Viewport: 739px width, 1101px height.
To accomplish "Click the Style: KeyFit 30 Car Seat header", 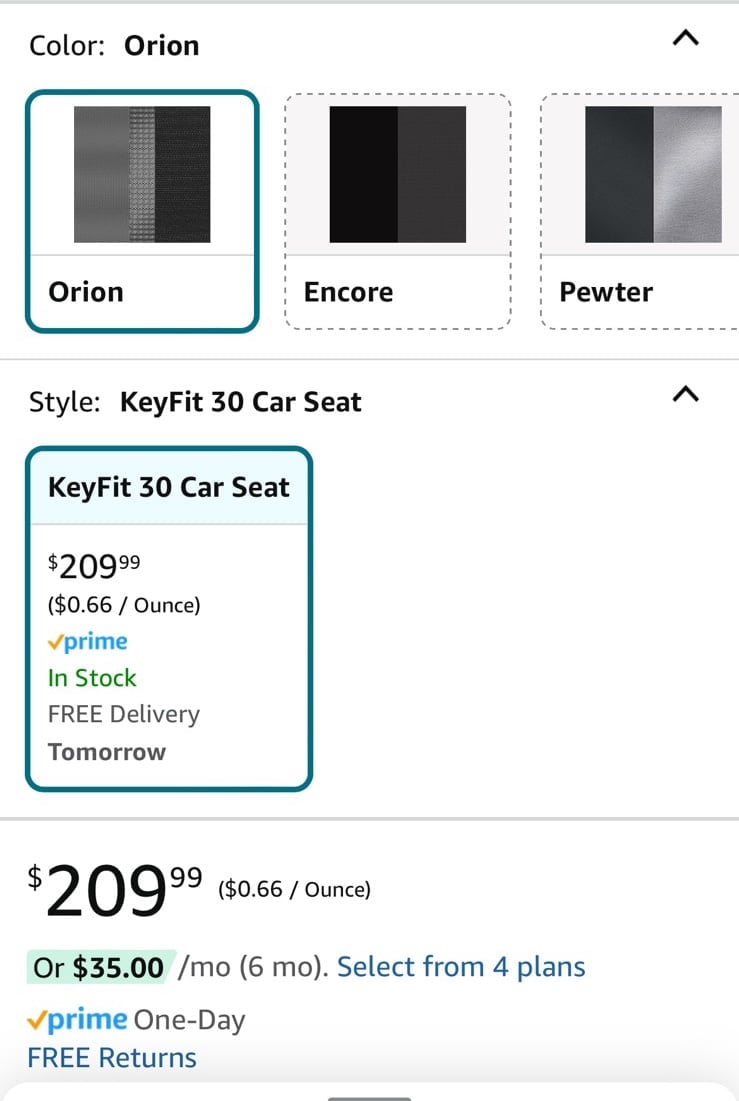I will tap(195, 402).
